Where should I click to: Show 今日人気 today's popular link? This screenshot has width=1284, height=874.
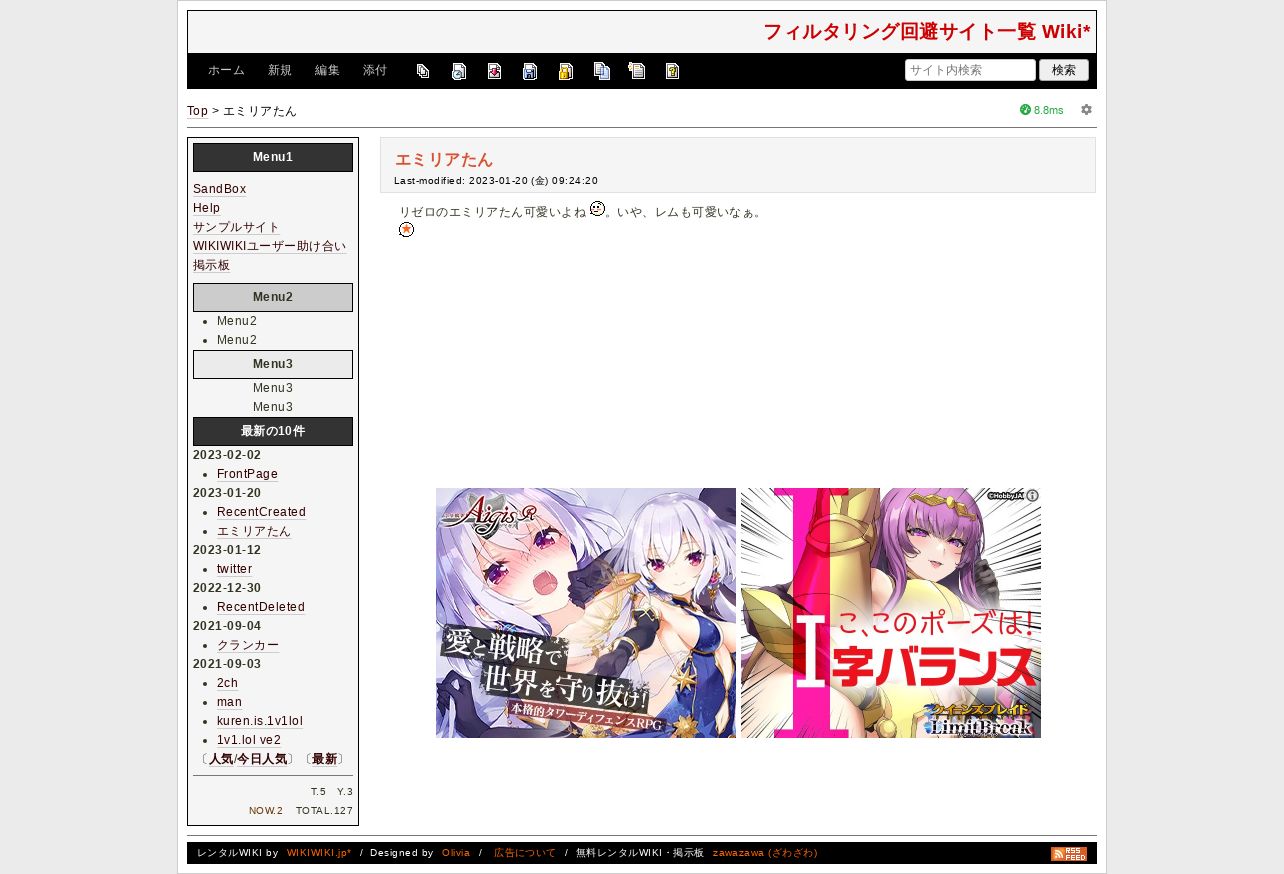[262, 759]
